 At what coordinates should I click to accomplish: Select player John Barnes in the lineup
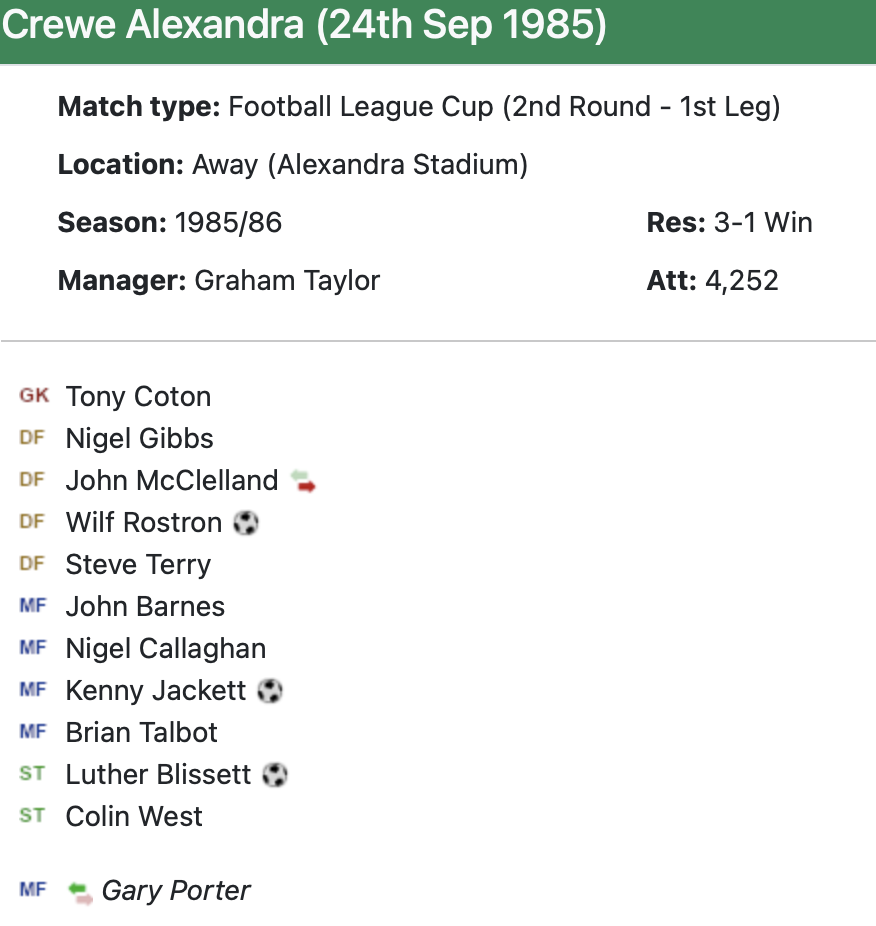(145, 607)
